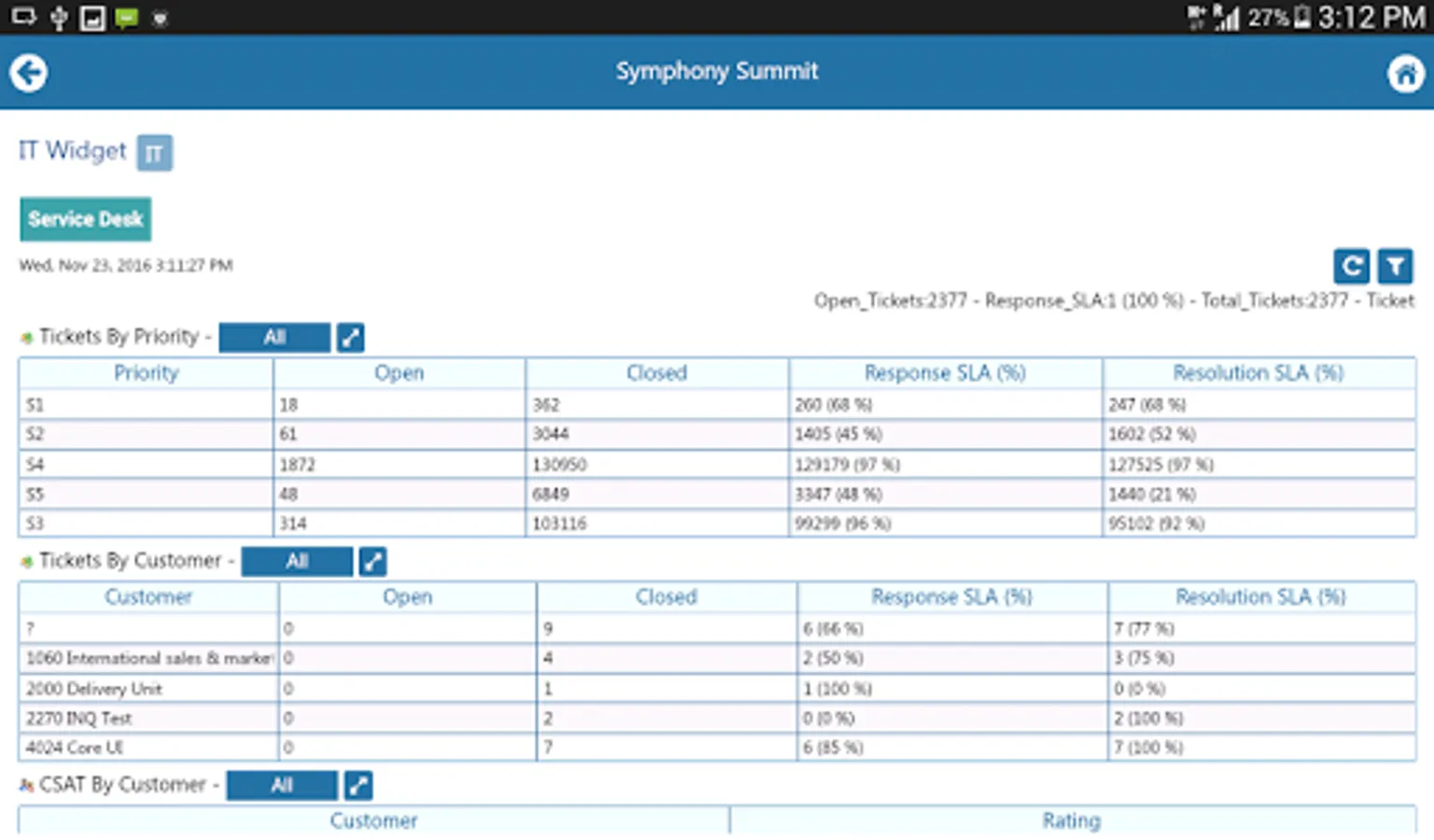Expand the CSAT By Customer widget
This screenshot has width=1434, height=840.
tap(358, 785)
